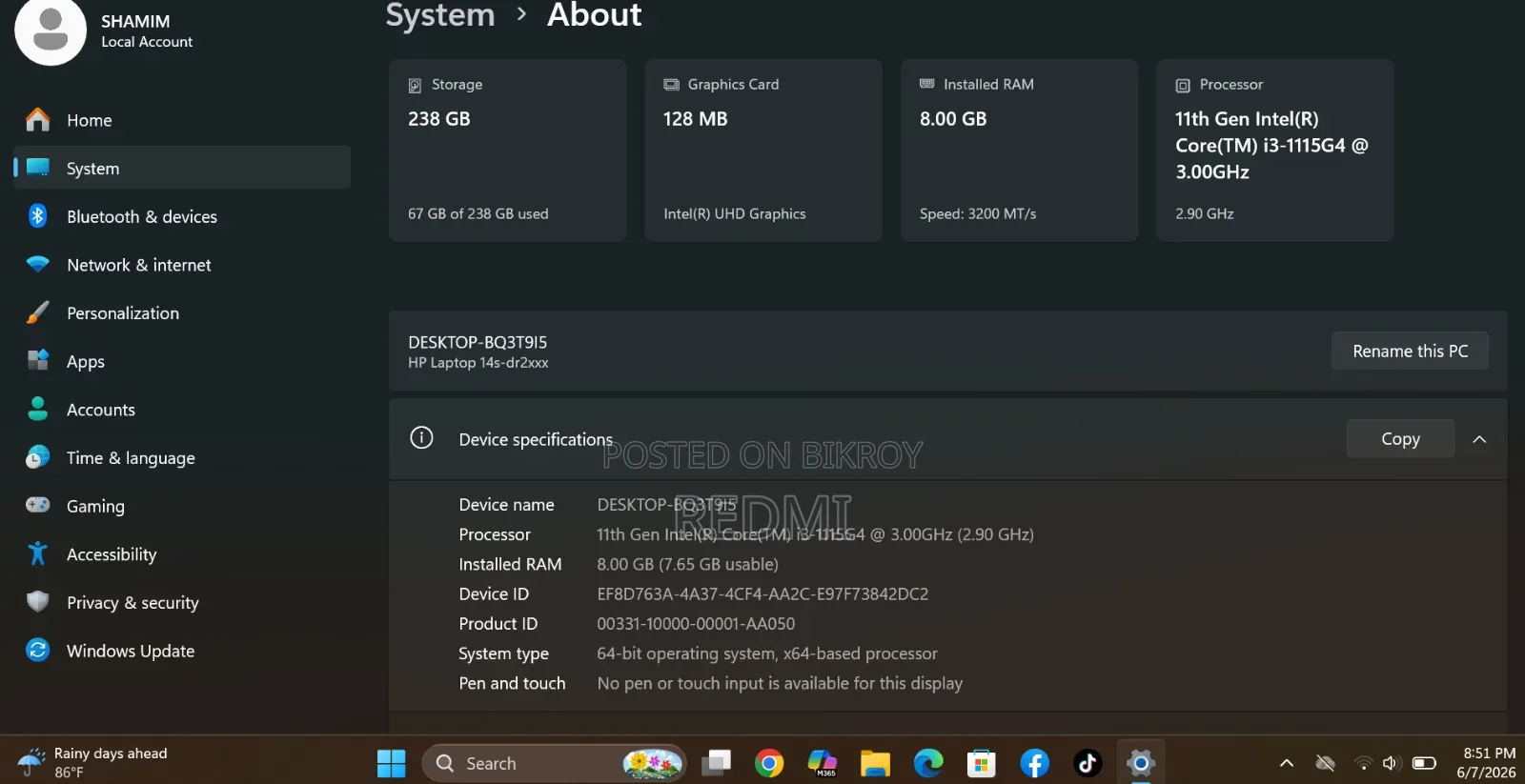The width and height of the screenshot is (1525, 784).
Task: Click the Installed RAM chip icon
Action: pyautogui.click(x=926, y=84)
